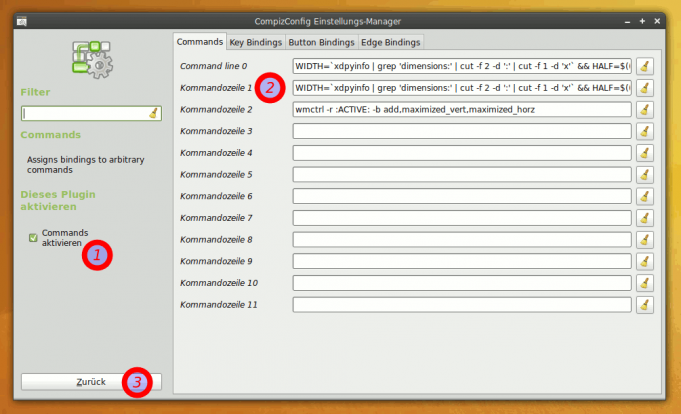Viewport: 681px width, 414px height.
Task: Click the broom icon beside Kommandozeile 2
Action: (x=645, y=109)
